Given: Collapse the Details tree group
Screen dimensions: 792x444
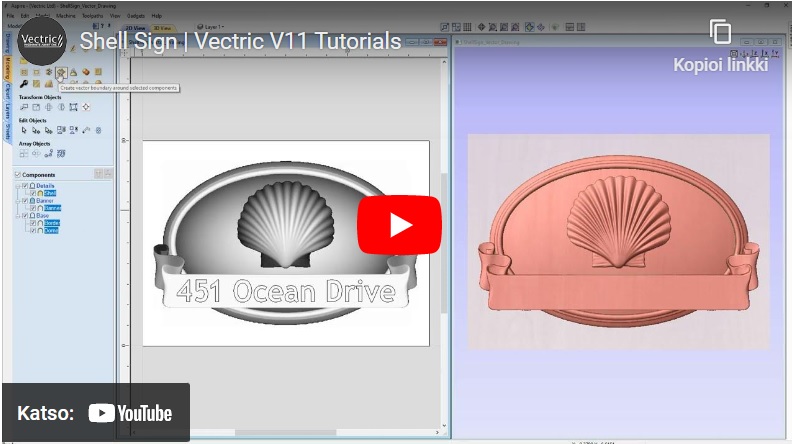Looking at the screenshot, I should (x=18, y=186).
